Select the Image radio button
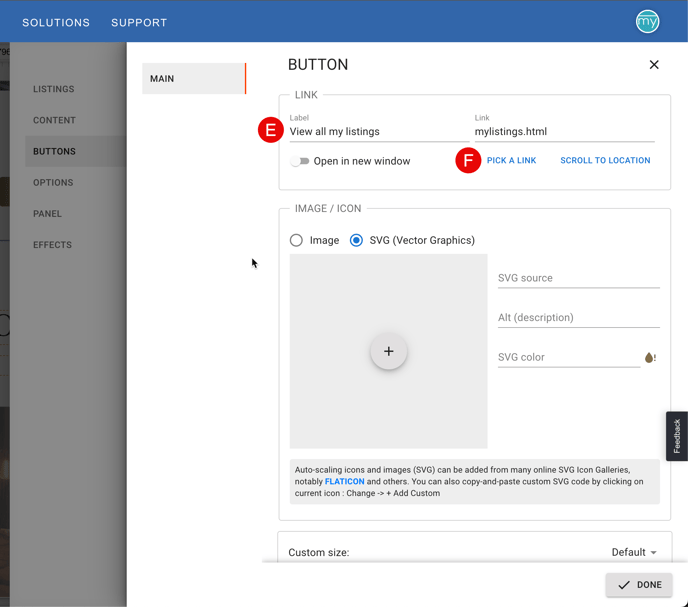The image size is (688, 607). (296, 240)
